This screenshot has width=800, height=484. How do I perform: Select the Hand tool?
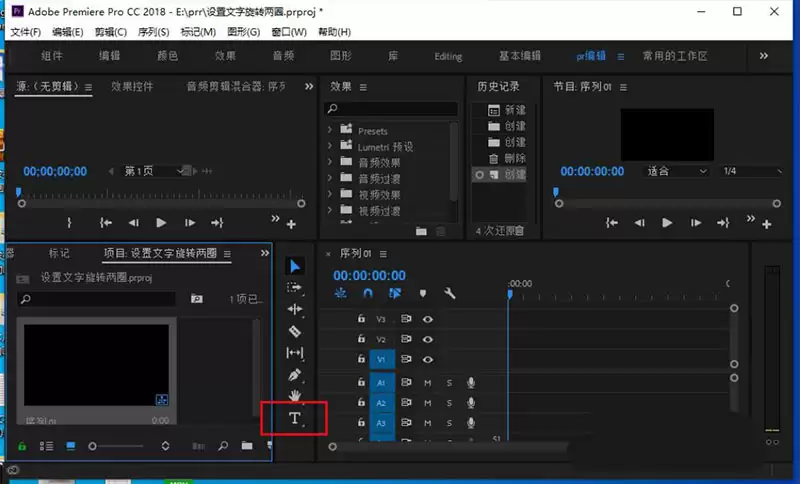pos(295,396)
